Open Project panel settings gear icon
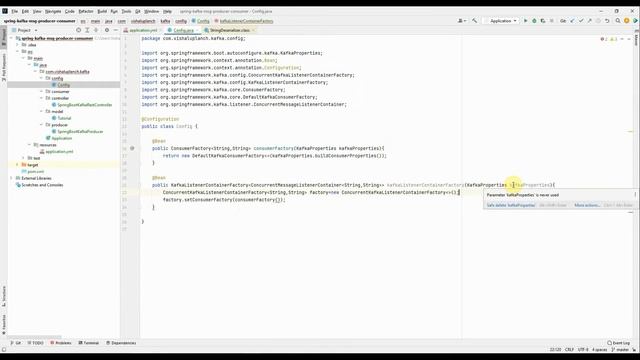Image resolution: width=640 pixels, height=360 pixels. tap(107, 30)
